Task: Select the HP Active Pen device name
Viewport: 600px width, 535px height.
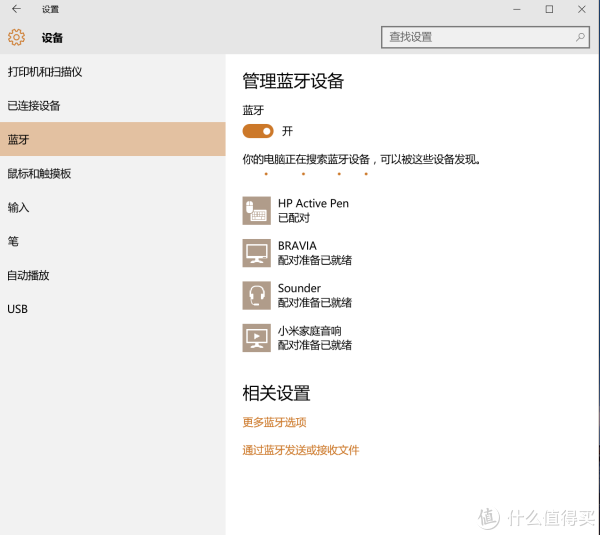Action: click(x=313, y=203)
